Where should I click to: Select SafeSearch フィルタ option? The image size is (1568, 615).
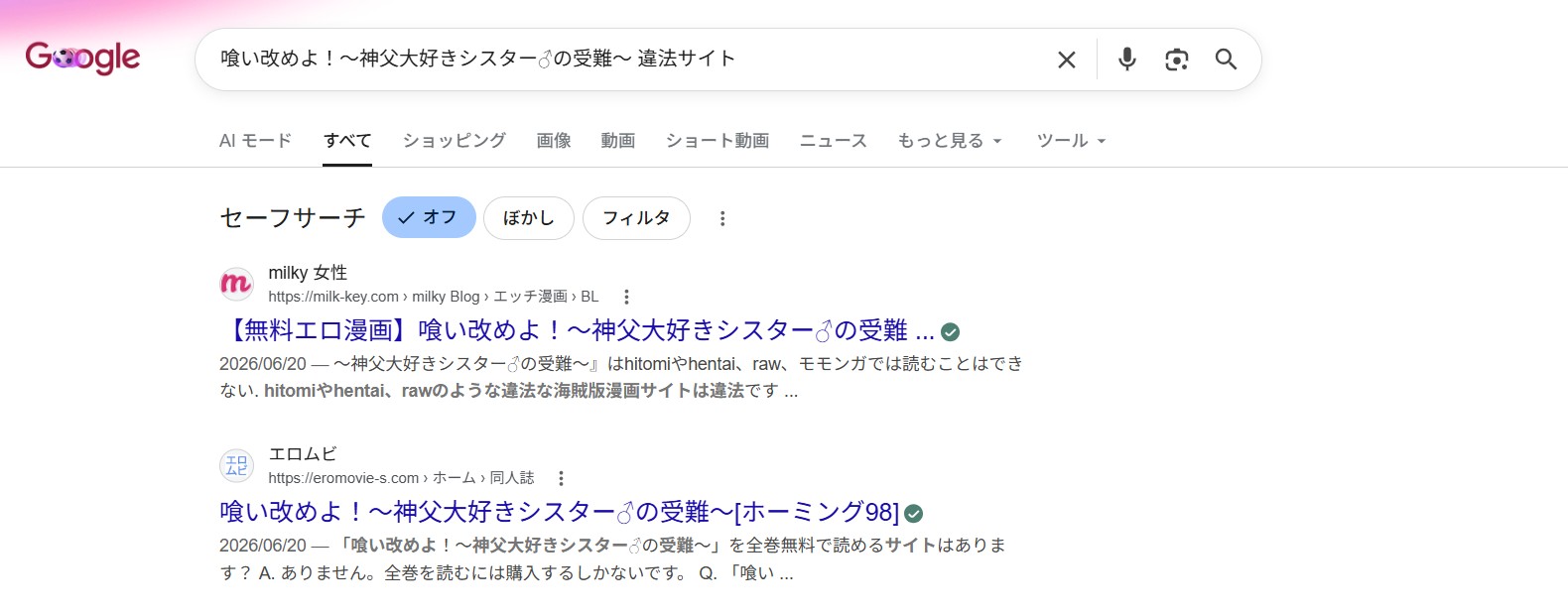pyautogui.click(x=636, y=217)
